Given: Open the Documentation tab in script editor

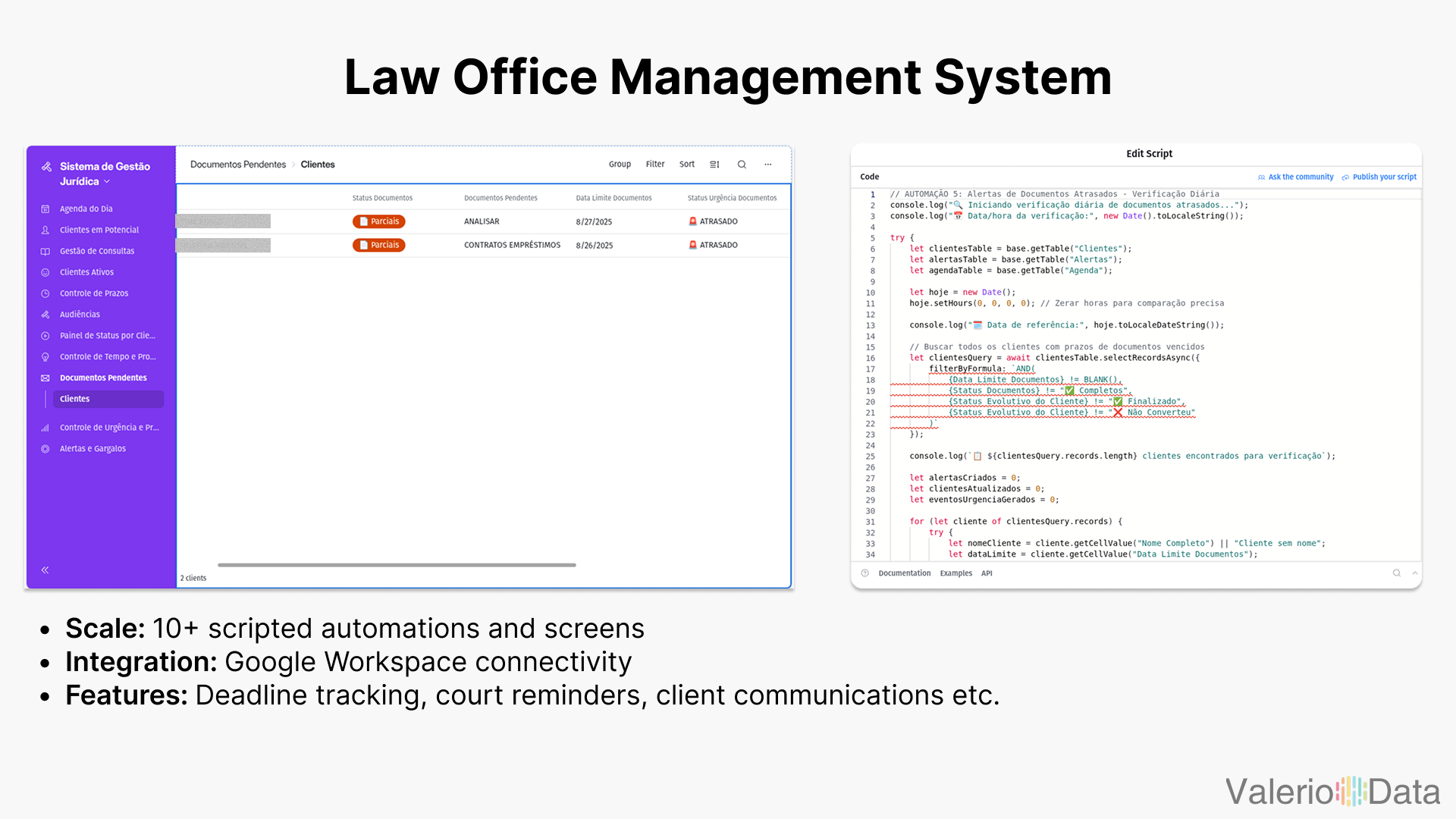Looking at the screenshot, I should coord(904,573).
